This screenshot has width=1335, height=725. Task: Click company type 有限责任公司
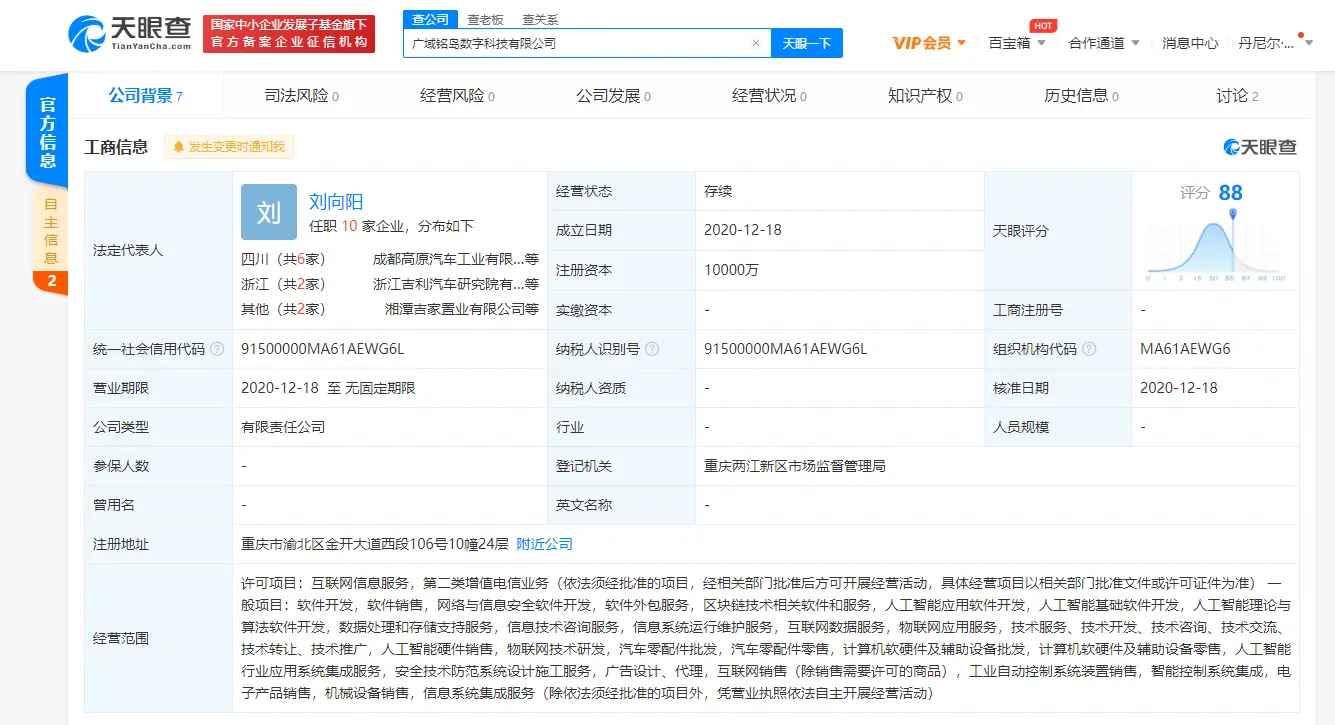pyautogui.click(x=283, y=427)
